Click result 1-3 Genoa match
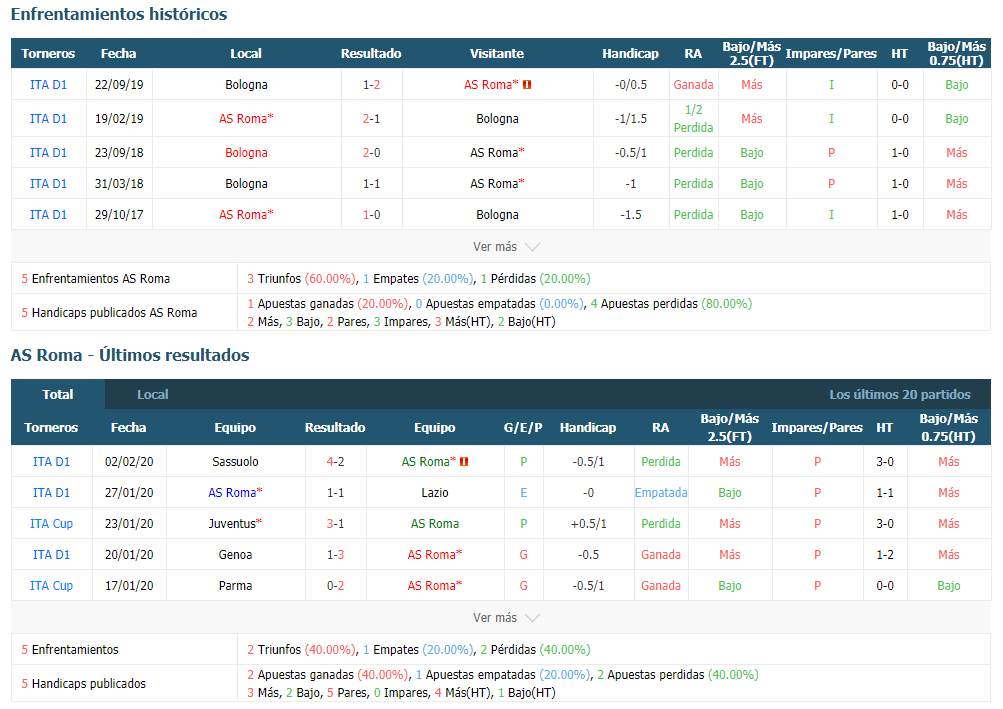This screenshot has height=709, width=1003. pyautogui.click(x=335, y=555)
